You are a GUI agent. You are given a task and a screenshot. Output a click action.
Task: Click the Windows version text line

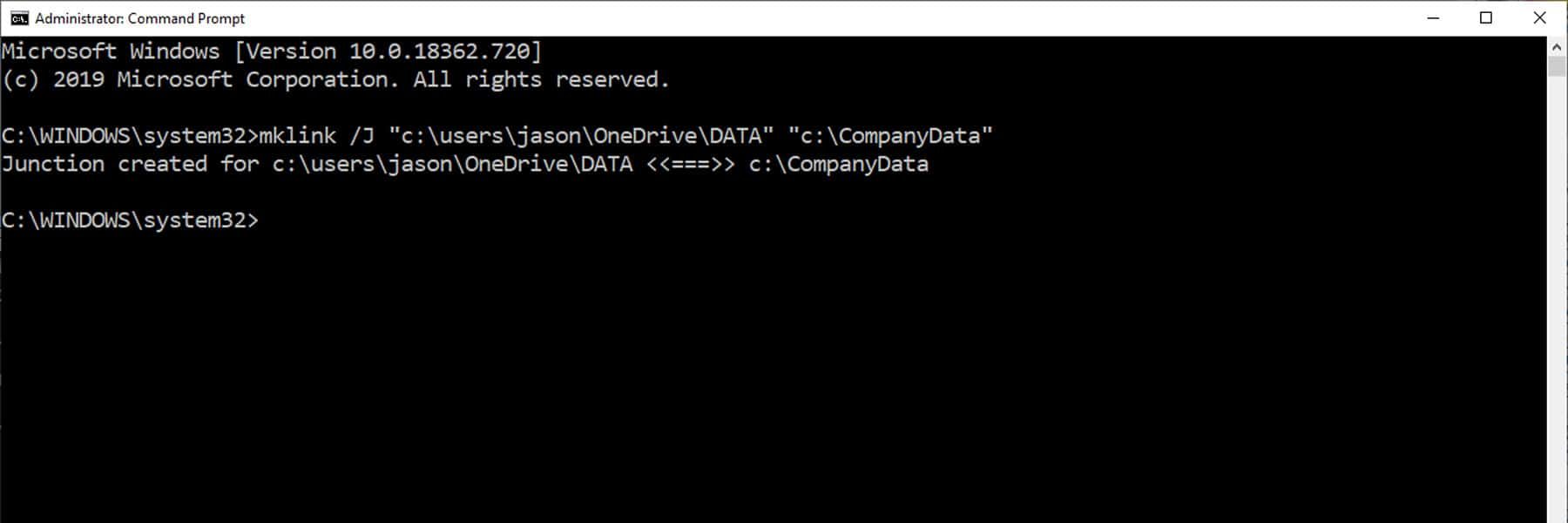click(270, 50)
